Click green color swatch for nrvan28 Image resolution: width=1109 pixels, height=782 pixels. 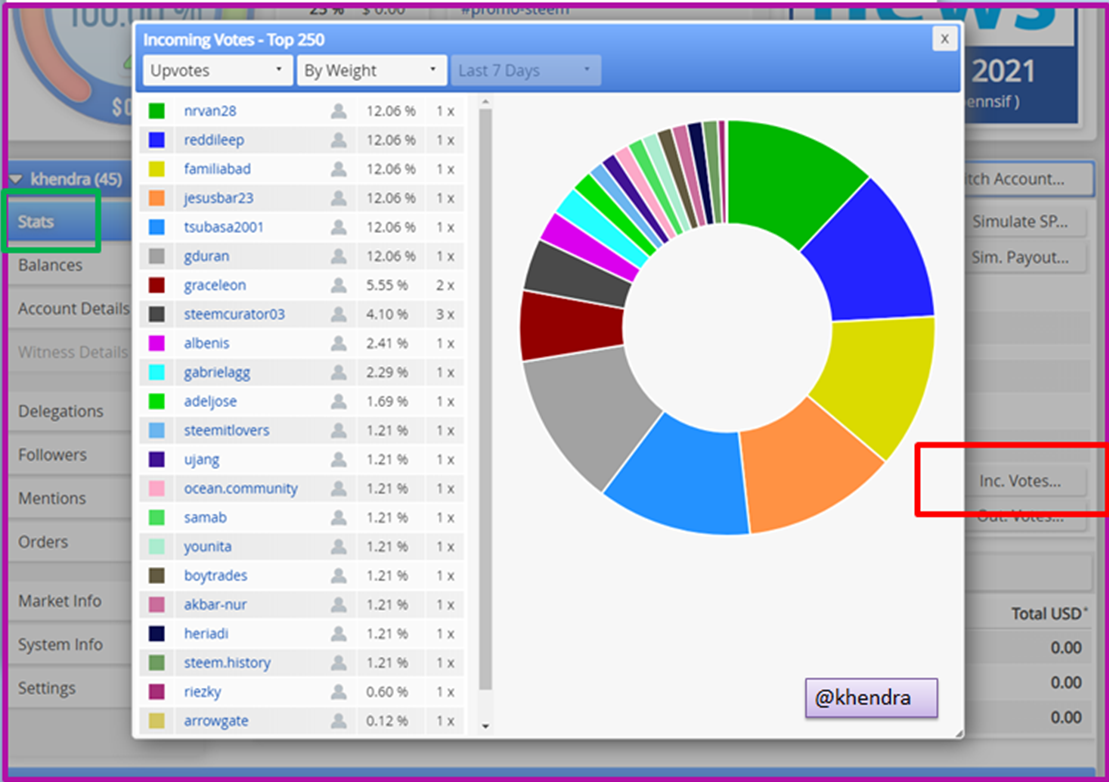(156, 111)
